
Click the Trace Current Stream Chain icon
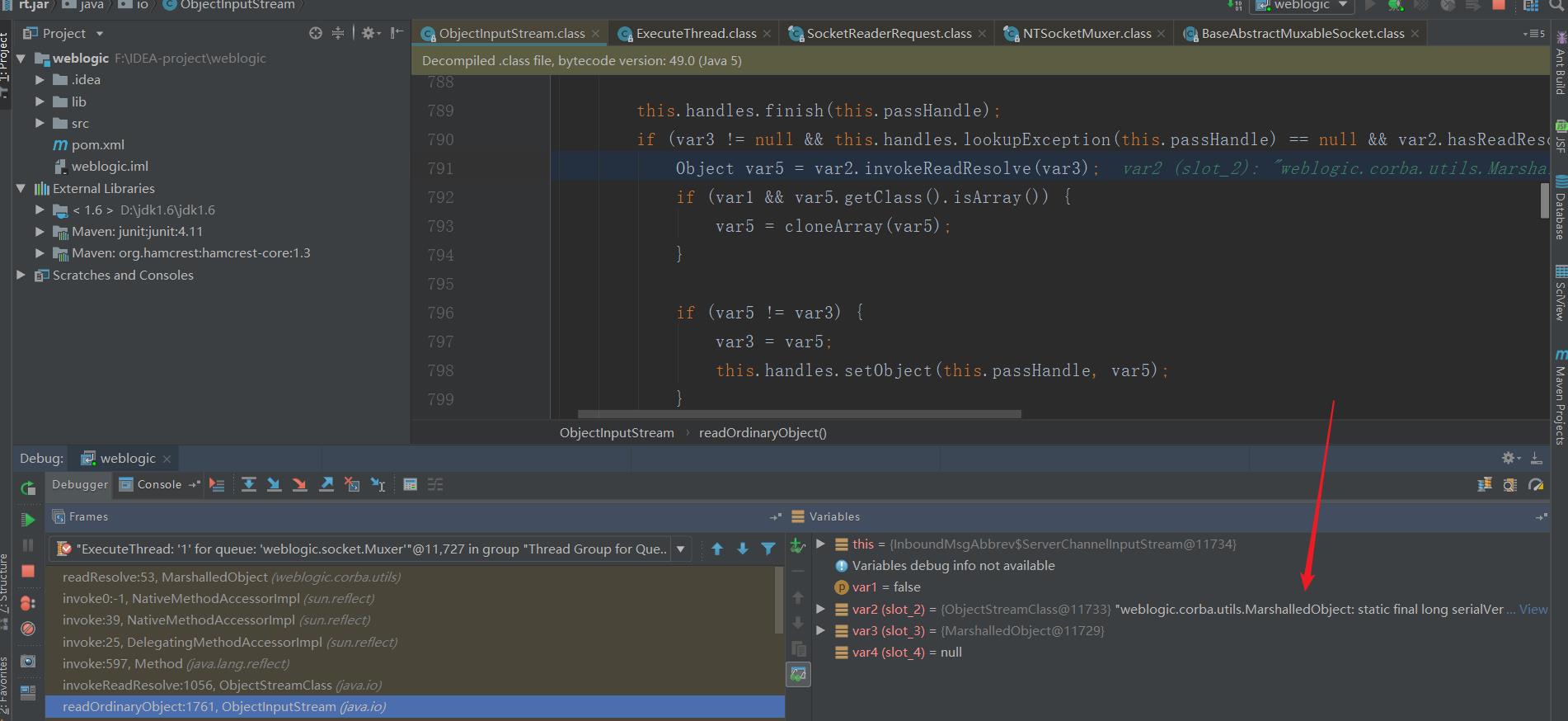tap(435, 485)
